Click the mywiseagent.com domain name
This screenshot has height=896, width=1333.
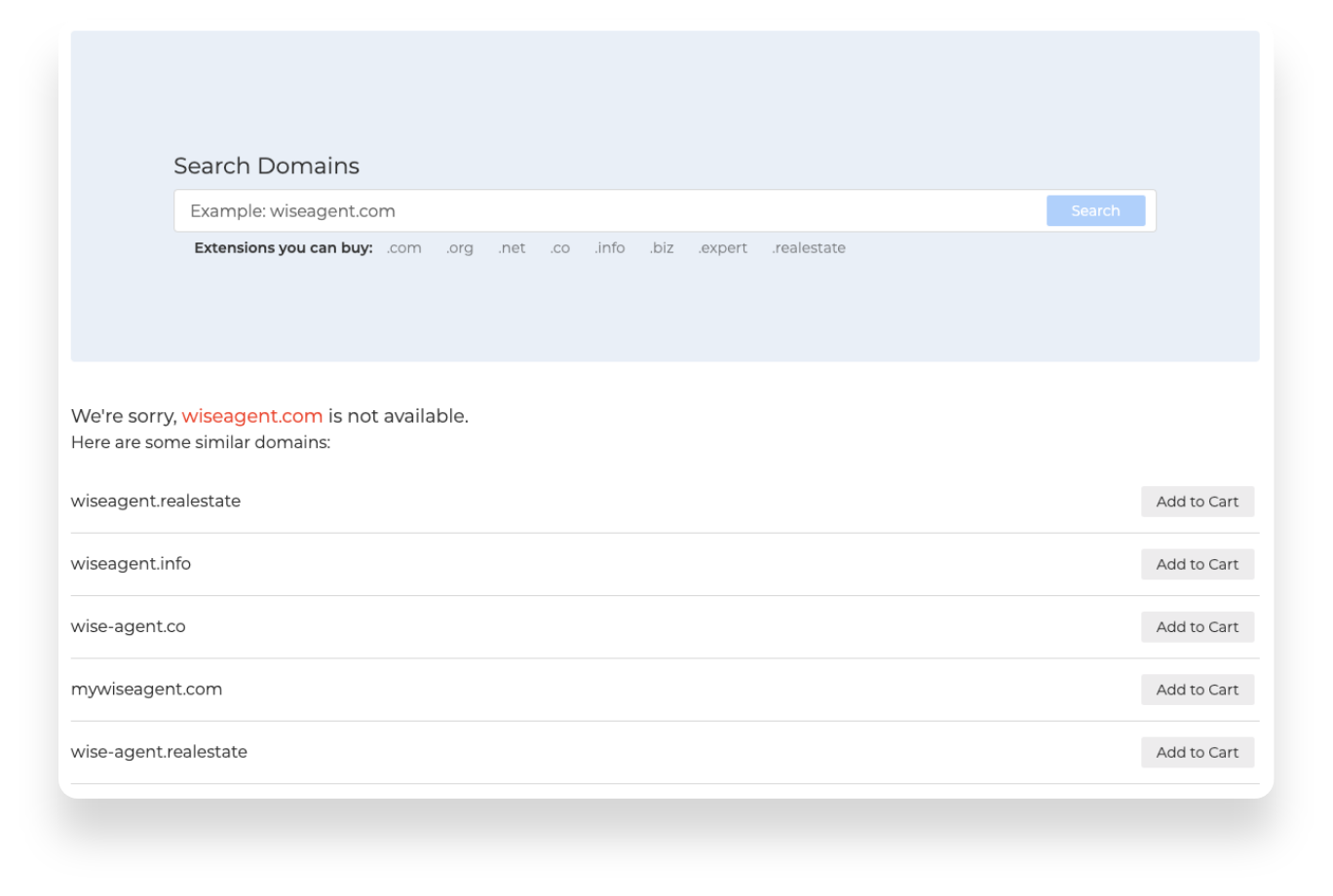coord(146,689)
